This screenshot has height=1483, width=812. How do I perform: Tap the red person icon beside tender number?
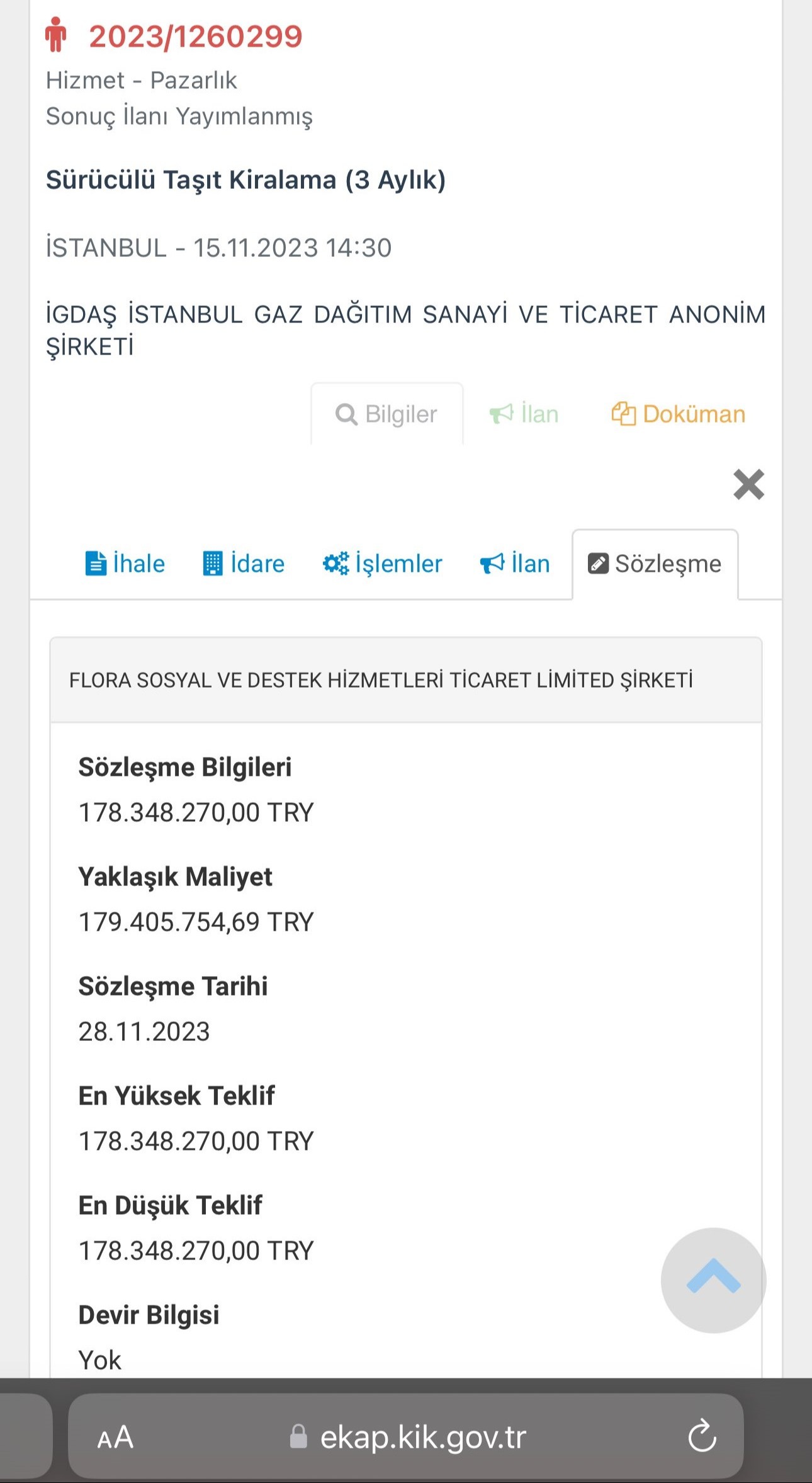tap(56, 35)
